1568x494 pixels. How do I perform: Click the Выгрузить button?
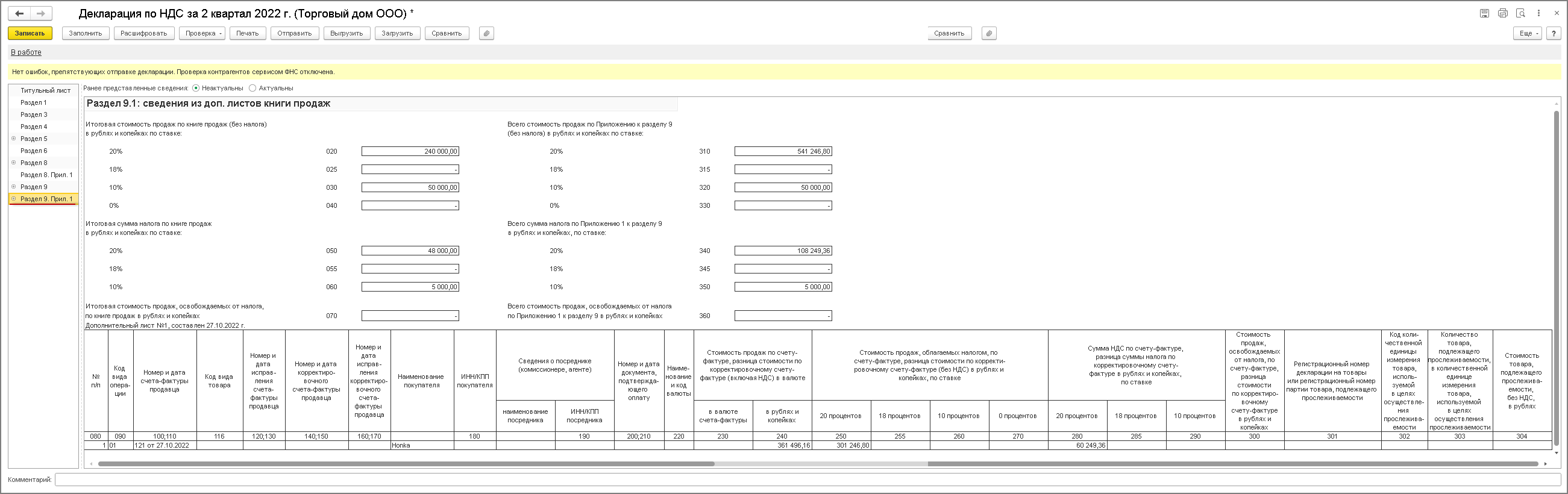347,34
